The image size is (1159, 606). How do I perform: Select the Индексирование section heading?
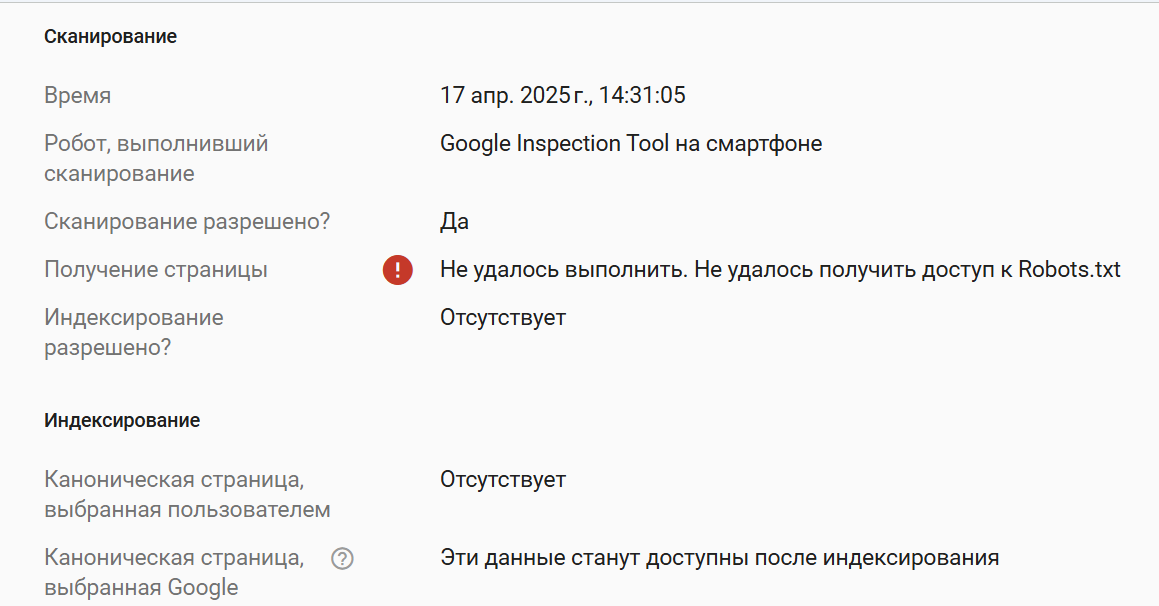tap(122, 421)
